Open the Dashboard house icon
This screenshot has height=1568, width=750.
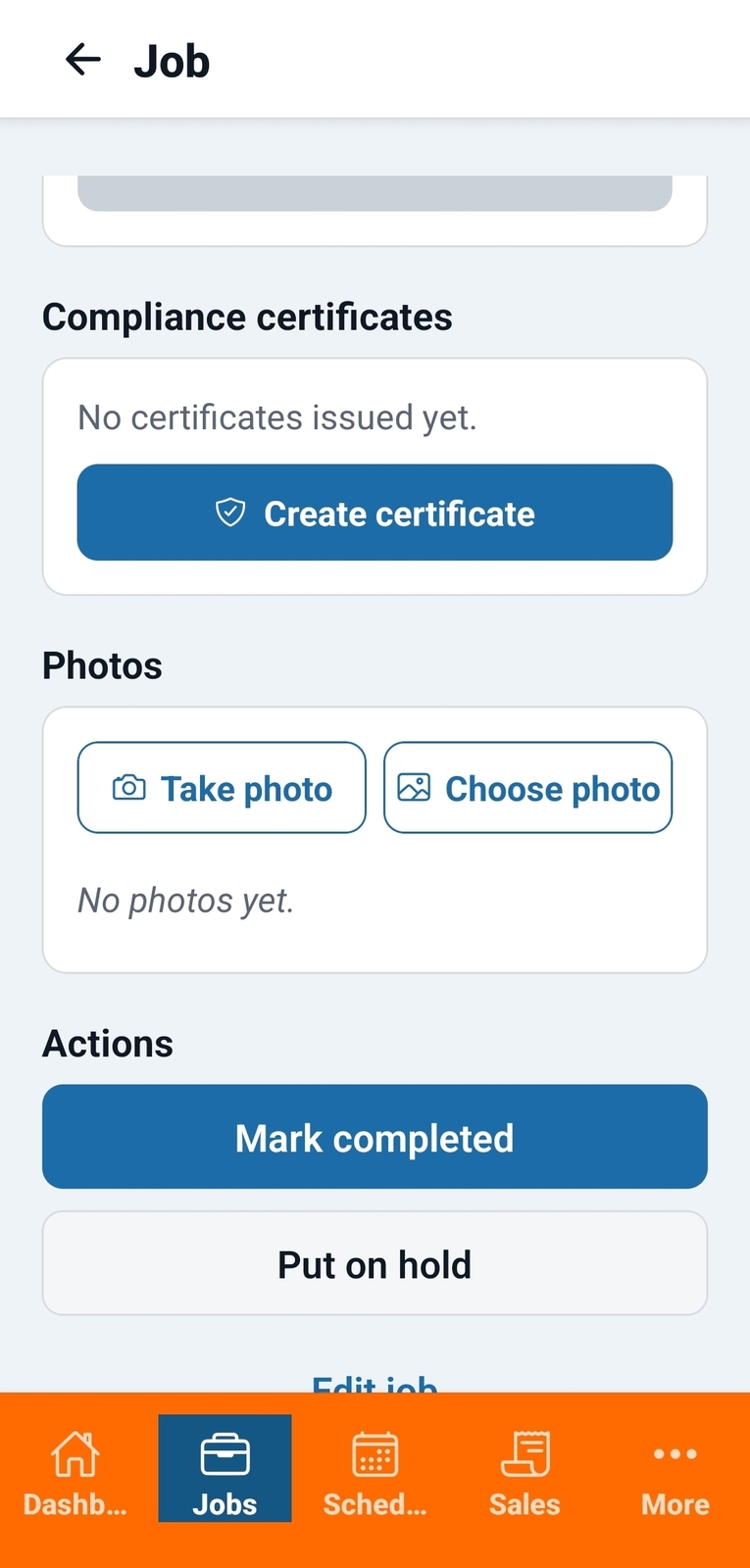click(75, 1453)
